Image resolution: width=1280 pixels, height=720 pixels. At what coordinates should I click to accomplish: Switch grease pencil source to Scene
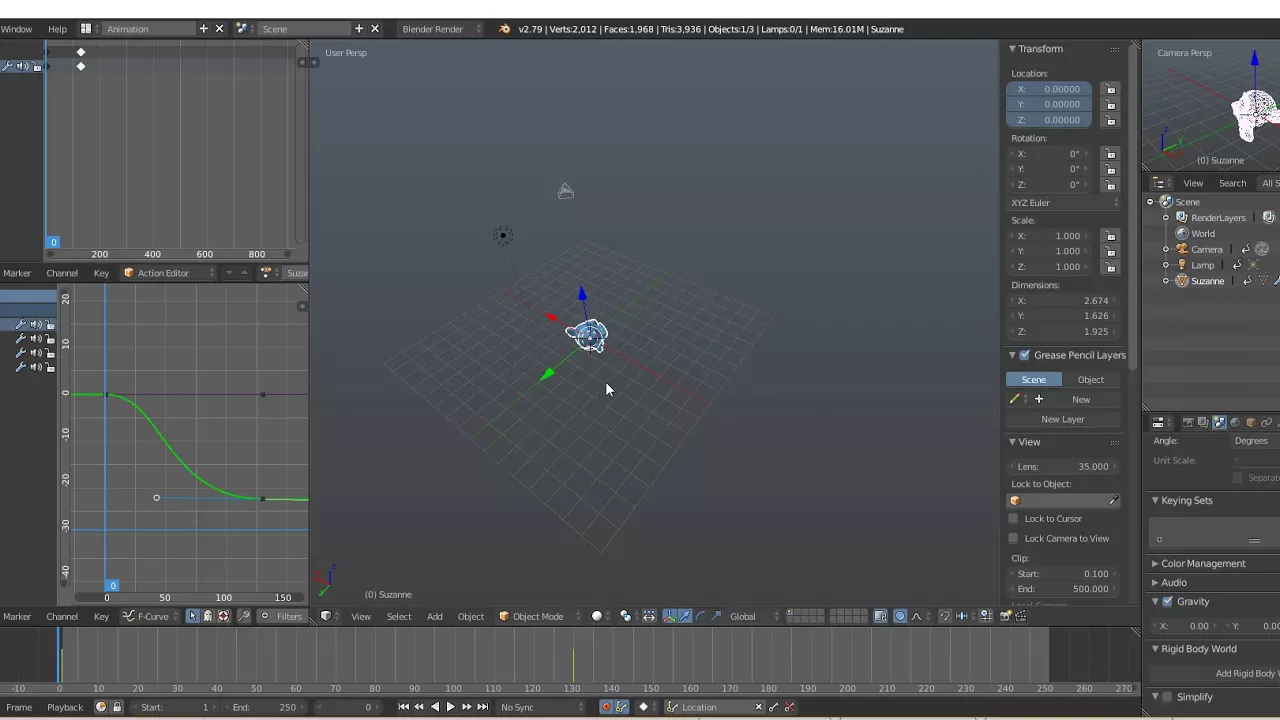[x=1034, y=380]
